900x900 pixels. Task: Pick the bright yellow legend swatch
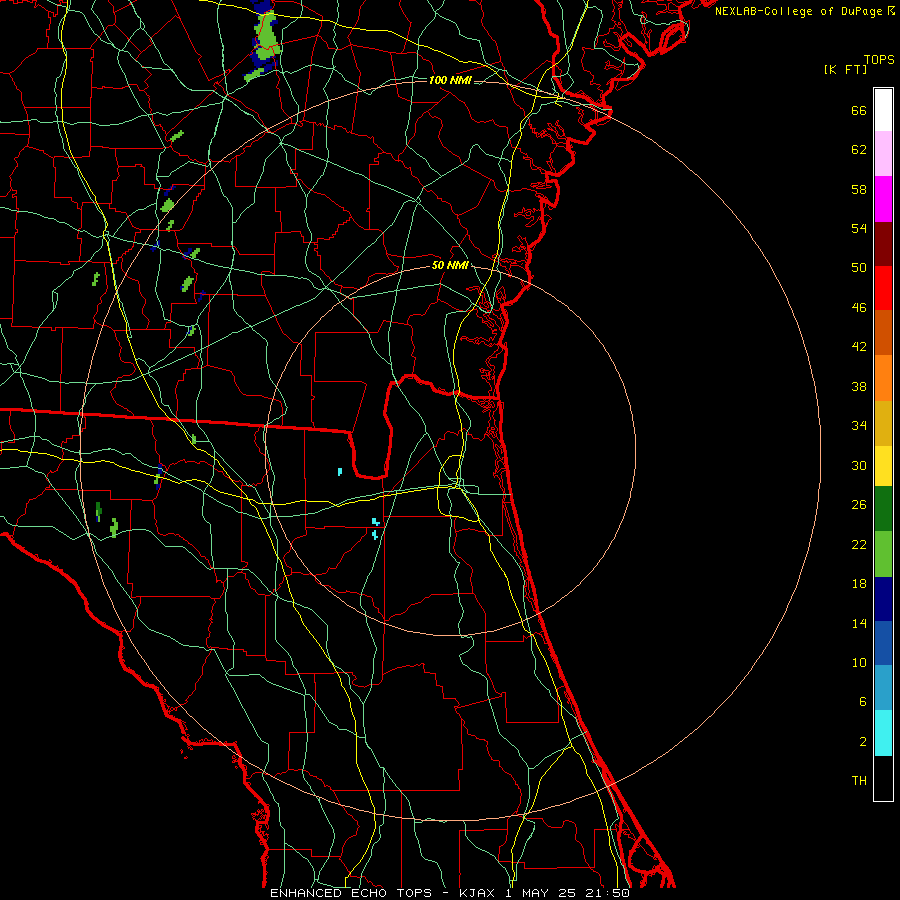pos(883,466)
